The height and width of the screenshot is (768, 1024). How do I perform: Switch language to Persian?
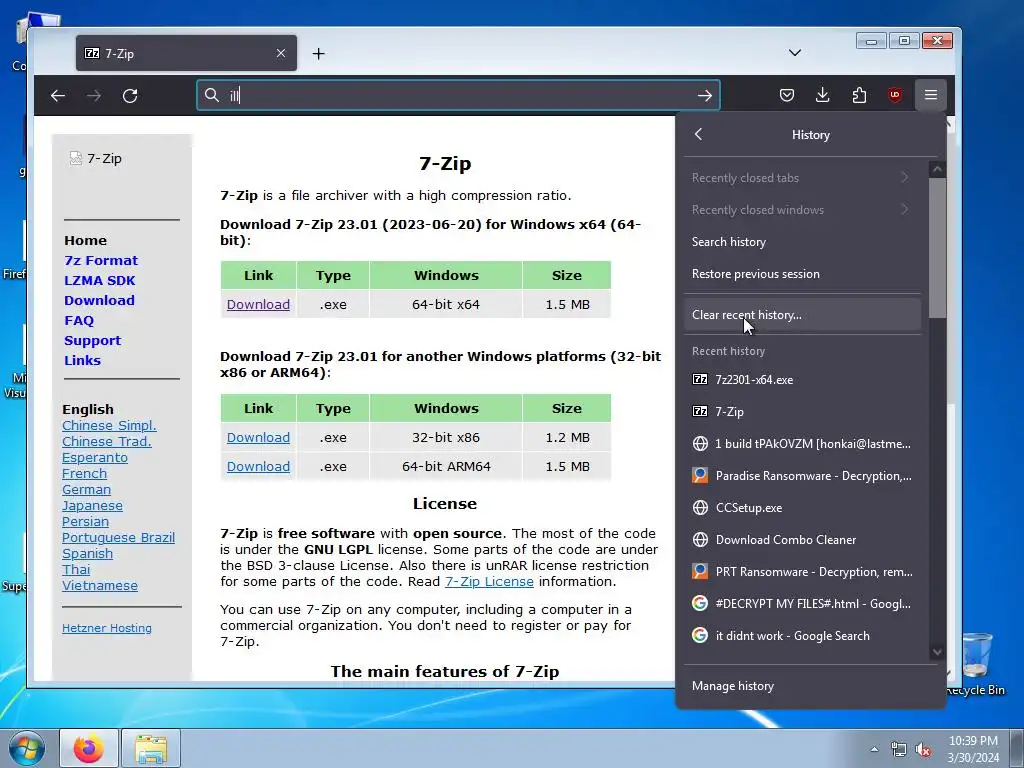(x=86, y=522)
